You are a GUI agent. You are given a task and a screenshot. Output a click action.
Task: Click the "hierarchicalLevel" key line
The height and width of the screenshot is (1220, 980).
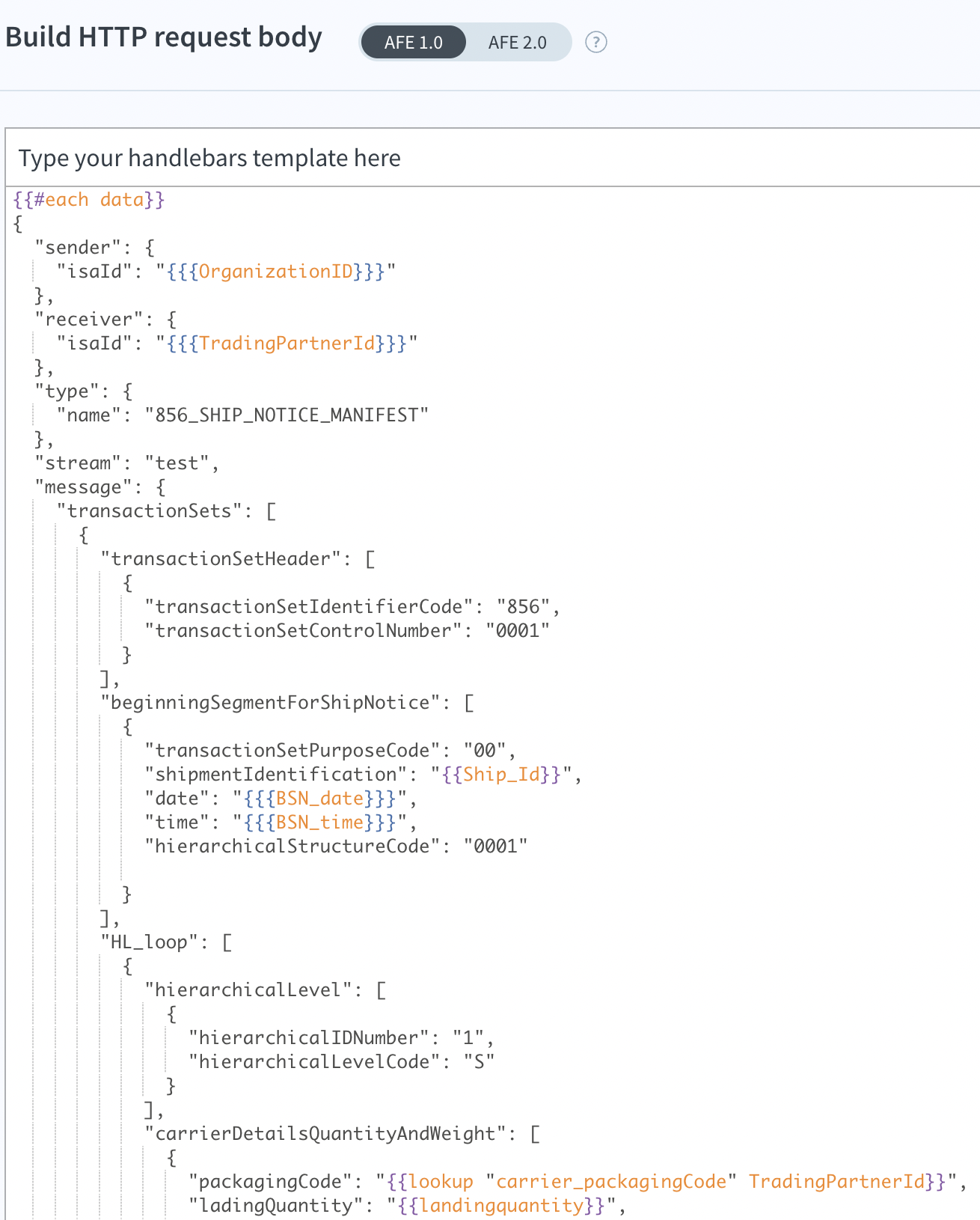pos(266,990)
